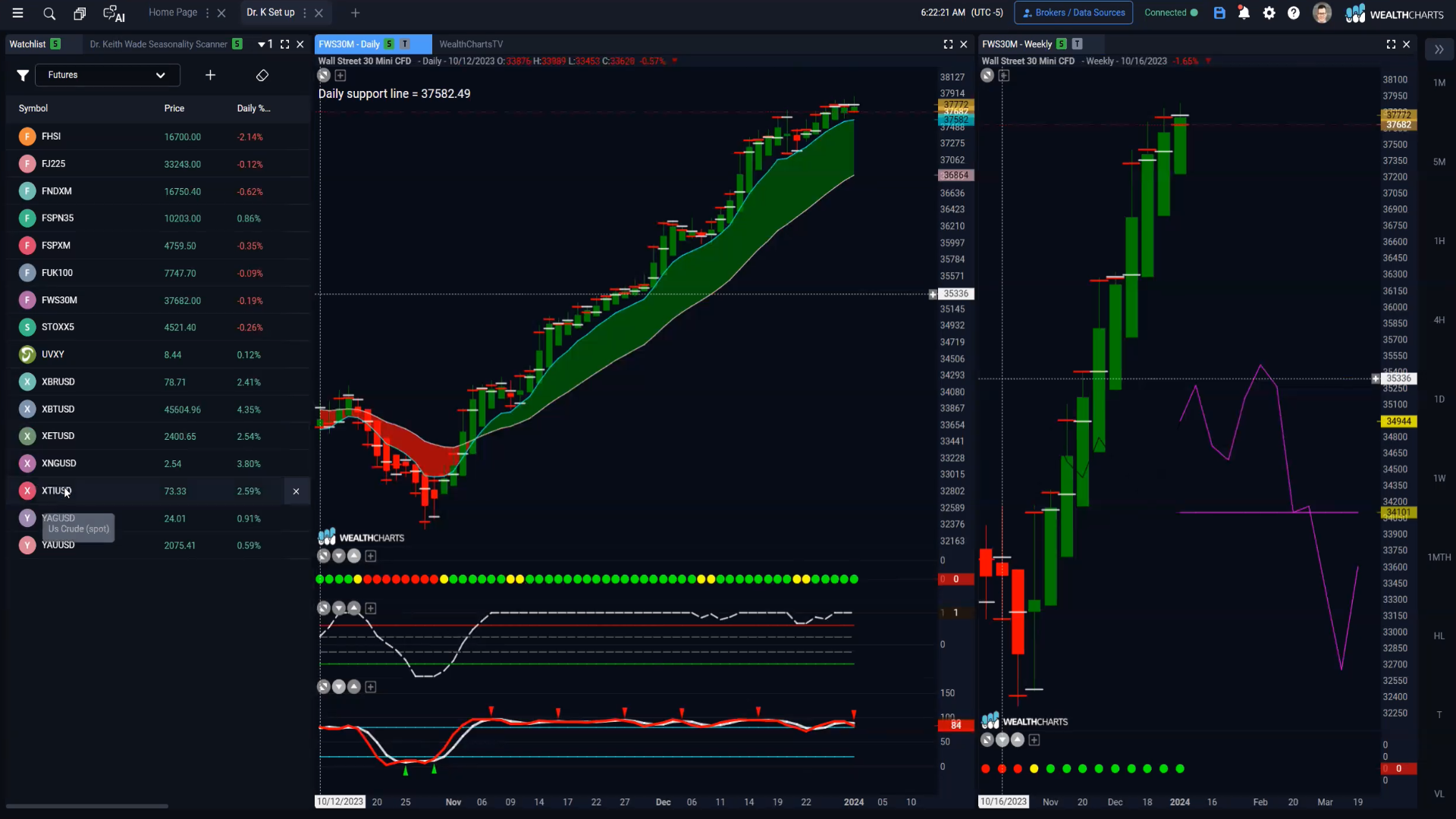Viewport: 1456px width, 819px height.
Task: Toggle visibility of Weekly main chart pane
Action: click(987, 75)
